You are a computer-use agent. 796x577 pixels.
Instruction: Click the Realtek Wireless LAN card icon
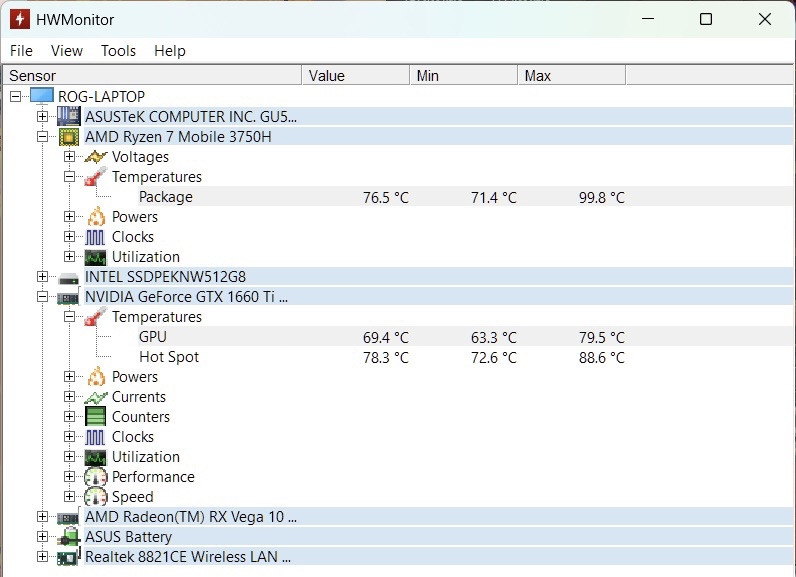click(69, 557)
